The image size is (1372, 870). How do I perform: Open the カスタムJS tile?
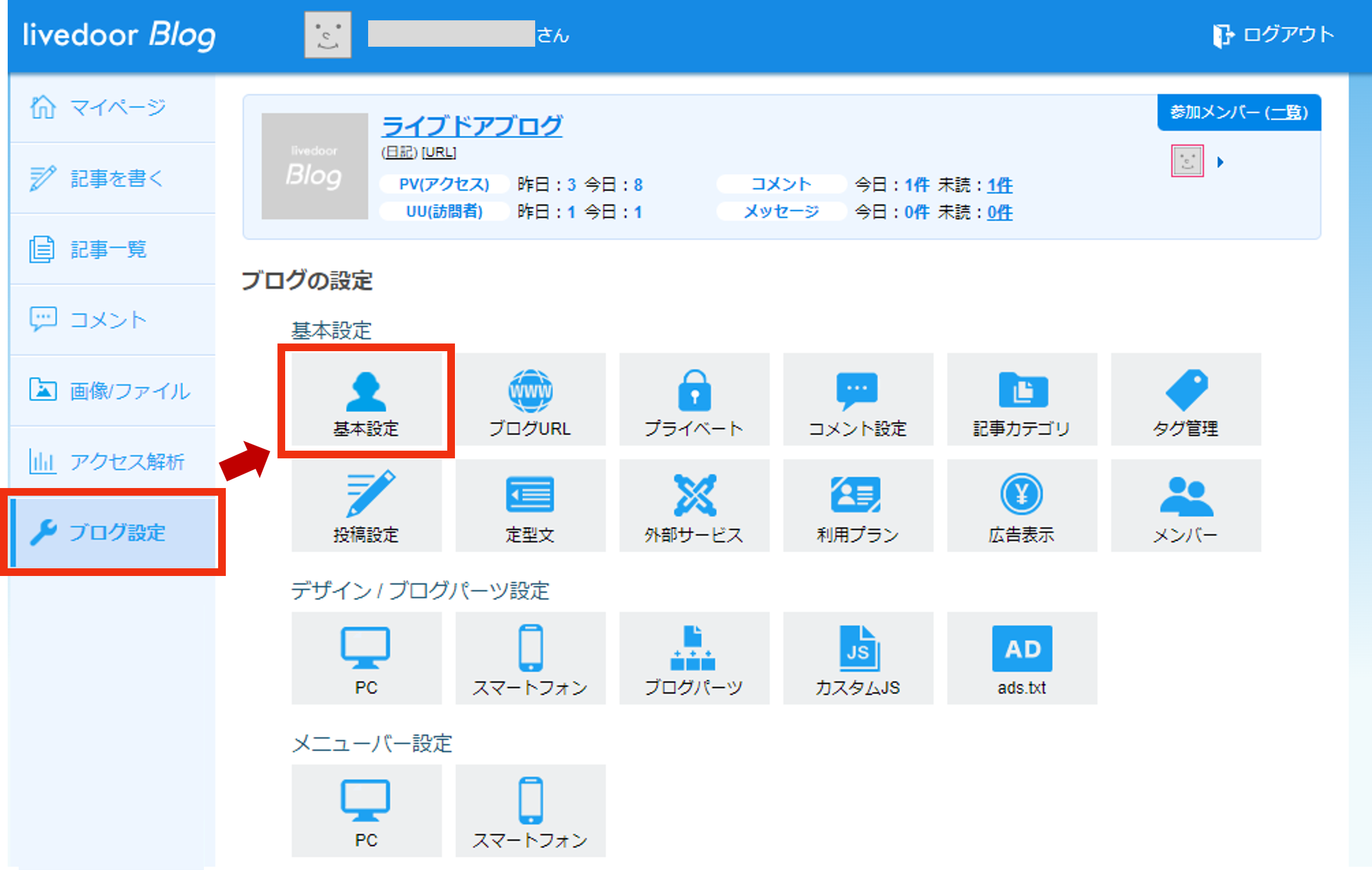(x=858, y=658)
